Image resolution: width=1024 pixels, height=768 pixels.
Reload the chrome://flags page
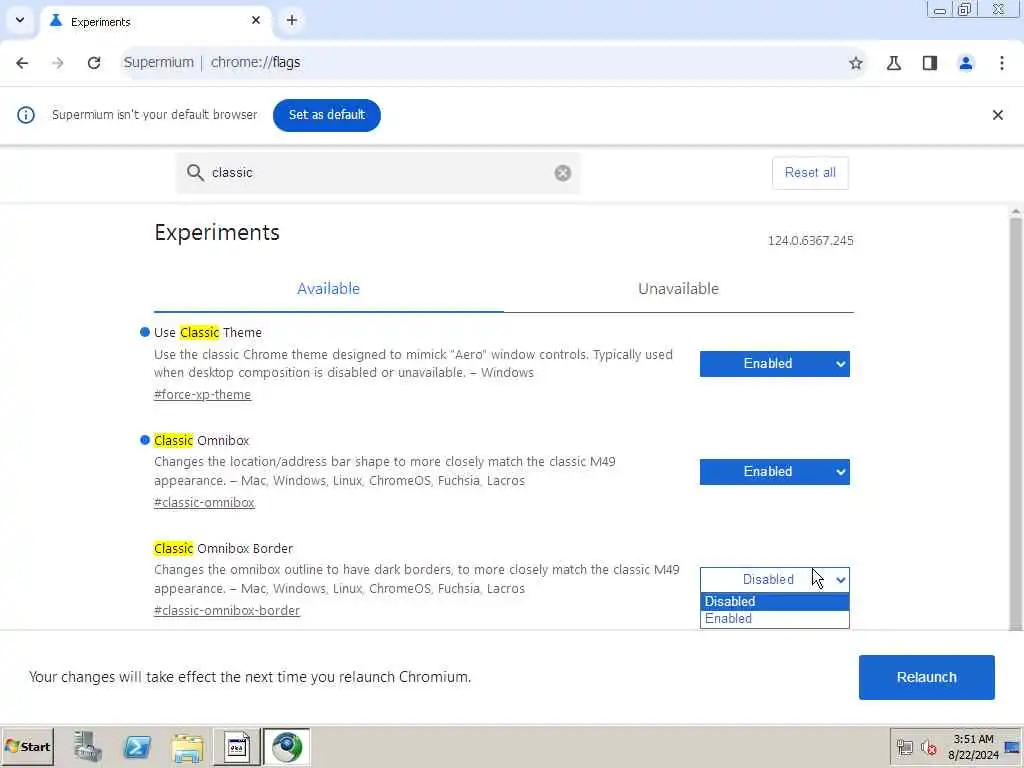point(94,63)
